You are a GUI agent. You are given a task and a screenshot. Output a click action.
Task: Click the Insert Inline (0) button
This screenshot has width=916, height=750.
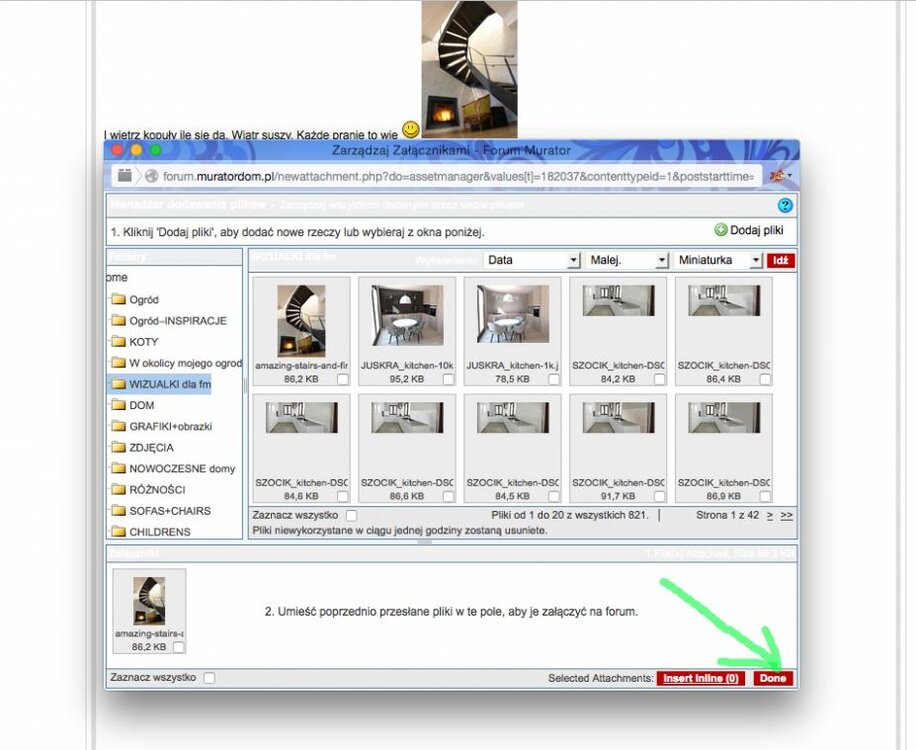700,678
